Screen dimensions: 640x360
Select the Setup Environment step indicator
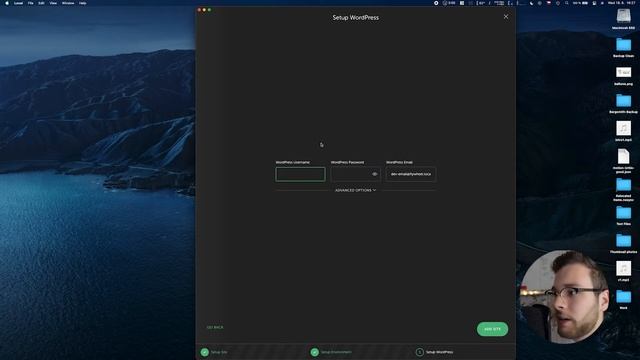click(x=331, y=352)
